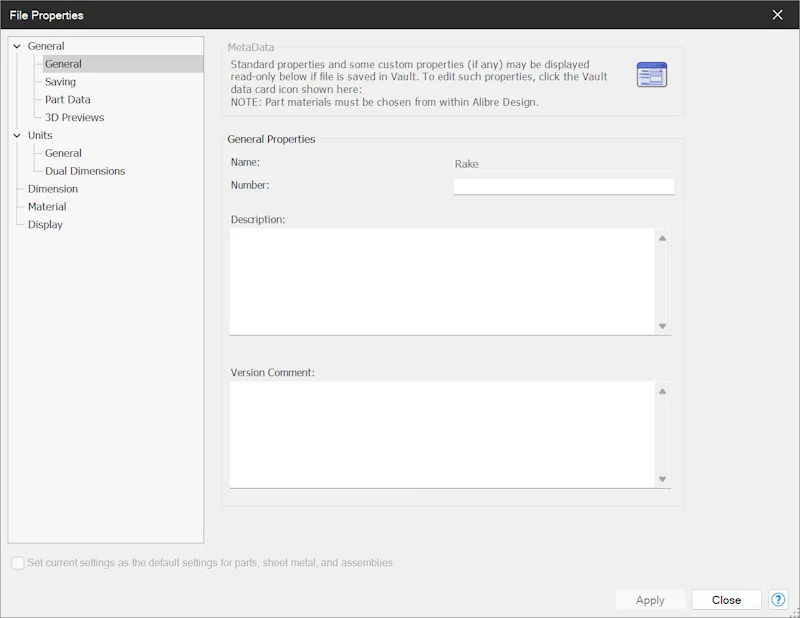Image resolution: width=800 pixels, height=618 pixels.
Task: Collapse the Units tree node
Action: click(x=17, y=135)
